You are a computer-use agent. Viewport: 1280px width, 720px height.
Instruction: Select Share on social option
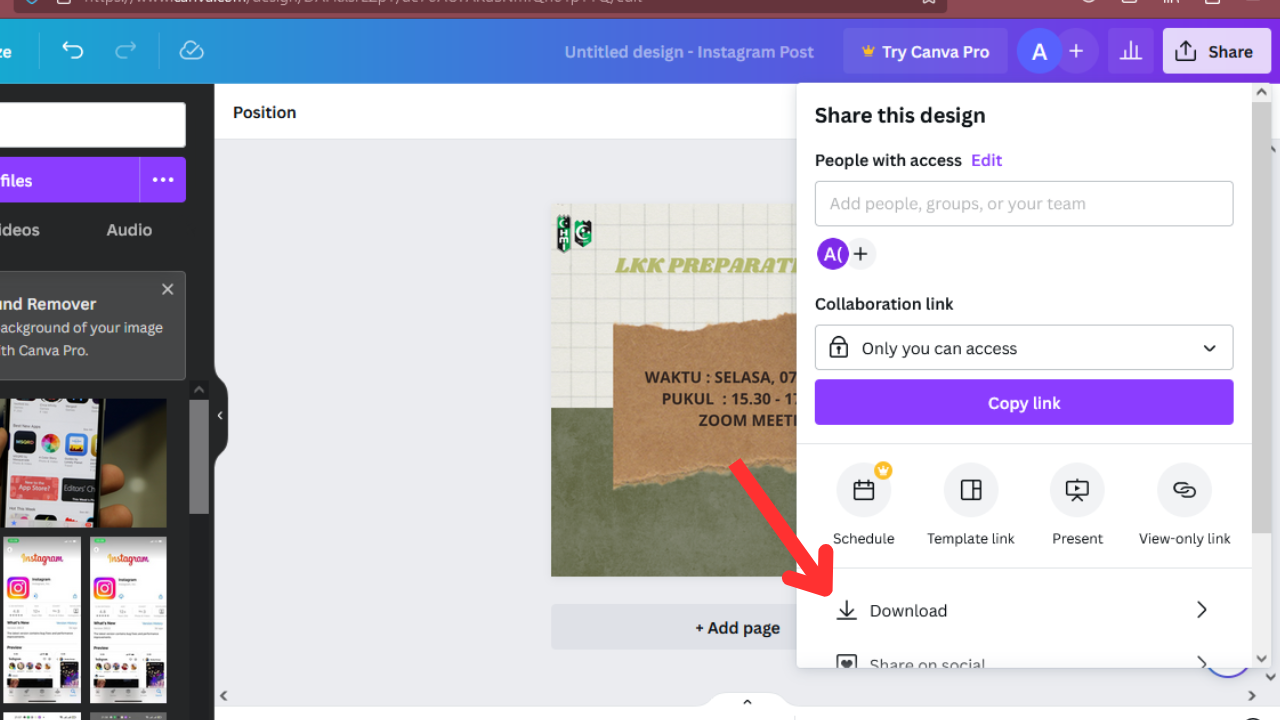tap(1024, 663)
